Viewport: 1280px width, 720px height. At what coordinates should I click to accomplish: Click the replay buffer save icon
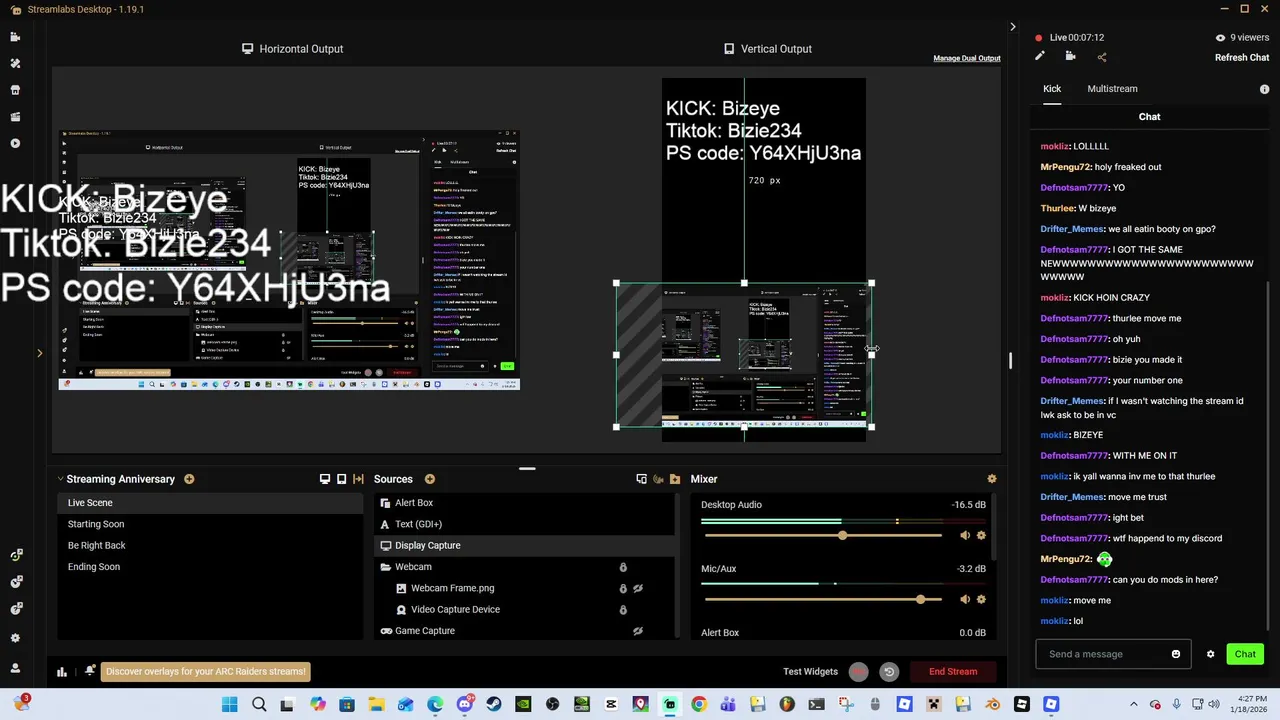(x=889, y=672)
